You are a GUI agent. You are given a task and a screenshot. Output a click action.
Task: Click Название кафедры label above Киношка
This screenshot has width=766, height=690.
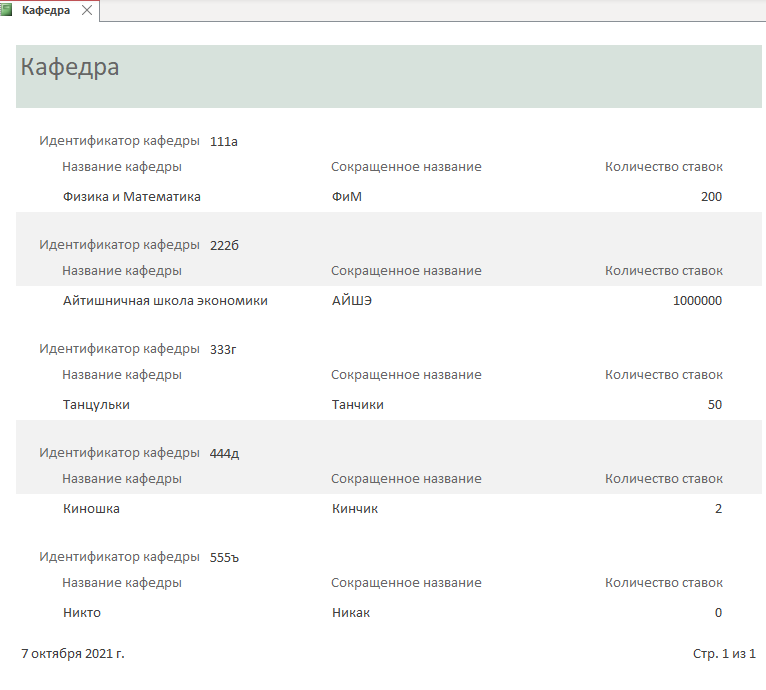122,479
